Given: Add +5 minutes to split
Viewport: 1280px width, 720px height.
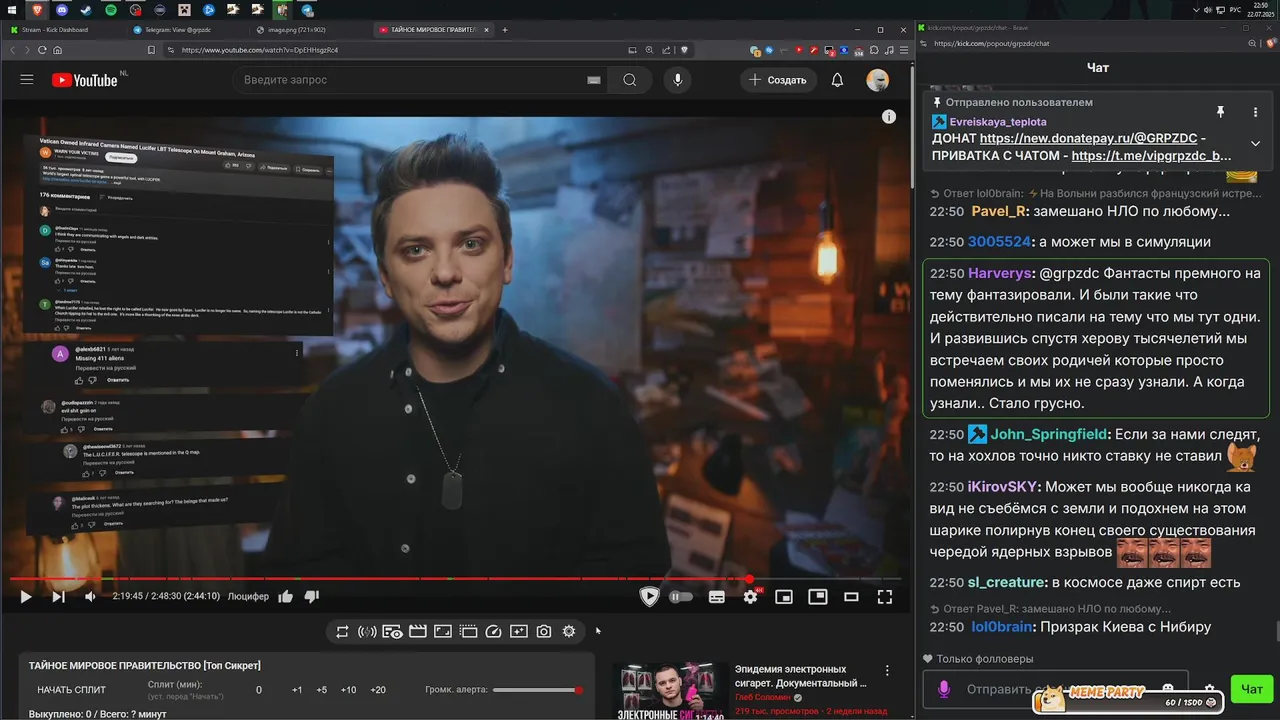Looking at the screenshot, I should (321, 690).
